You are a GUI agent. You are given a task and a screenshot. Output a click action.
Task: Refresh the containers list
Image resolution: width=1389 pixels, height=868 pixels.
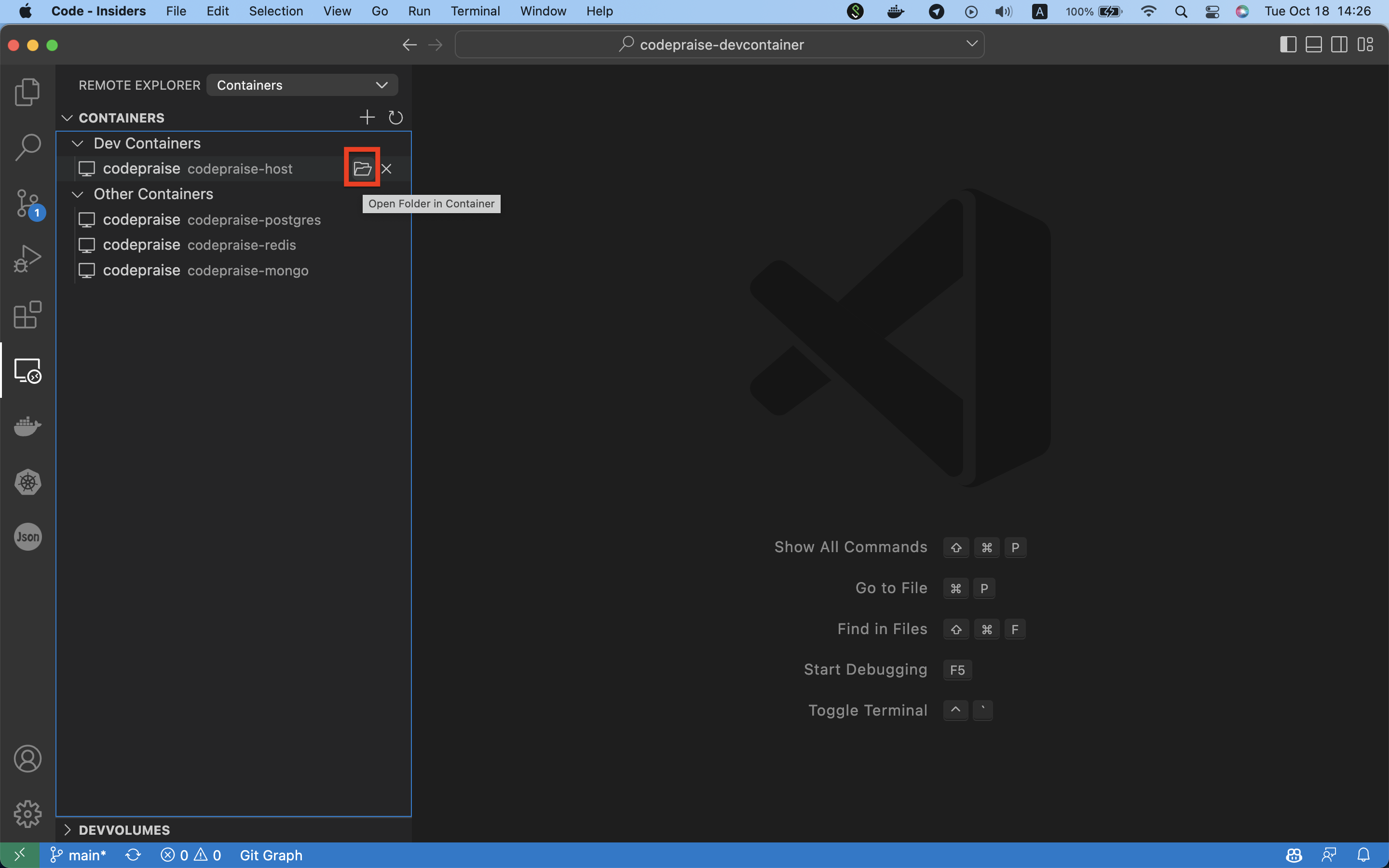click(395, 118)
